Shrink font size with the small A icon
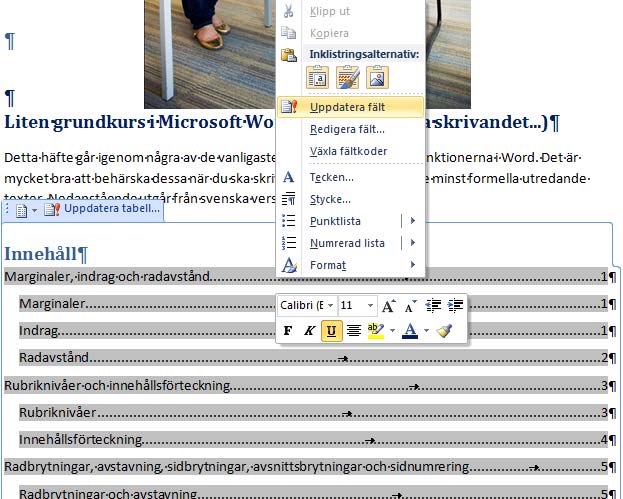The width and height of the screenshot is (623, 499). pos(410,306)
